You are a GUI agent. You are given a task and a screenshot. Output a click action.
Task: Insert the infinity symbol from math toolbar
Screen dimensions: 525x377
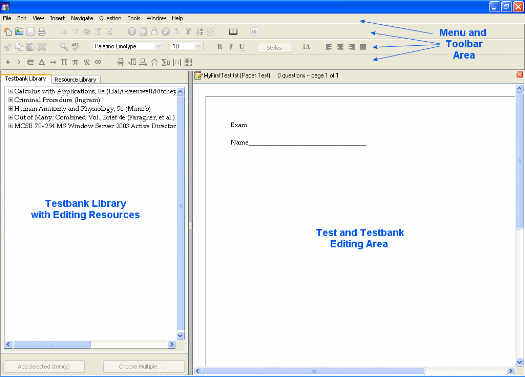click(98, 62)
